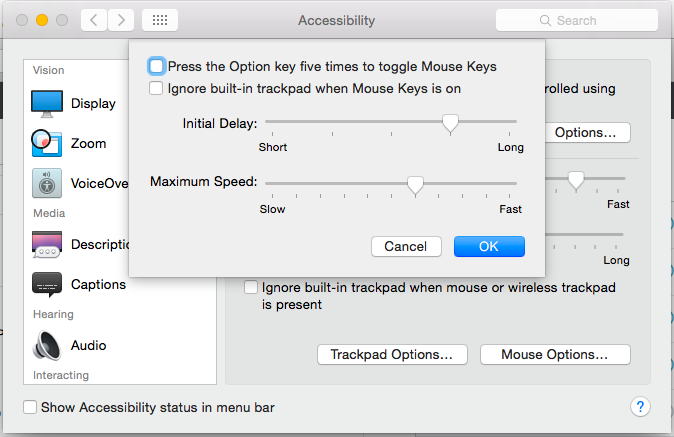
Task: Open the VoiceOver icon in sidebar
Action: 47,184
